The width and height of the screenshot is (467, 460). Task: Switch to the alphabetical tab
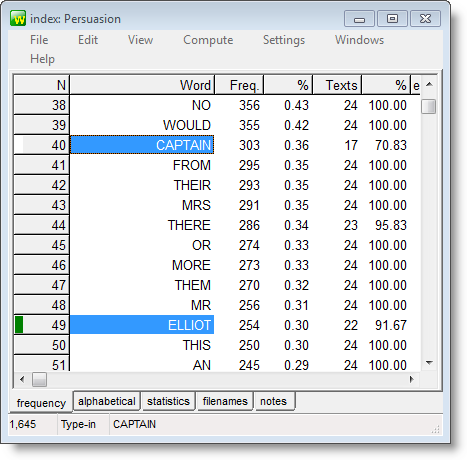click(x=107, y=401)
